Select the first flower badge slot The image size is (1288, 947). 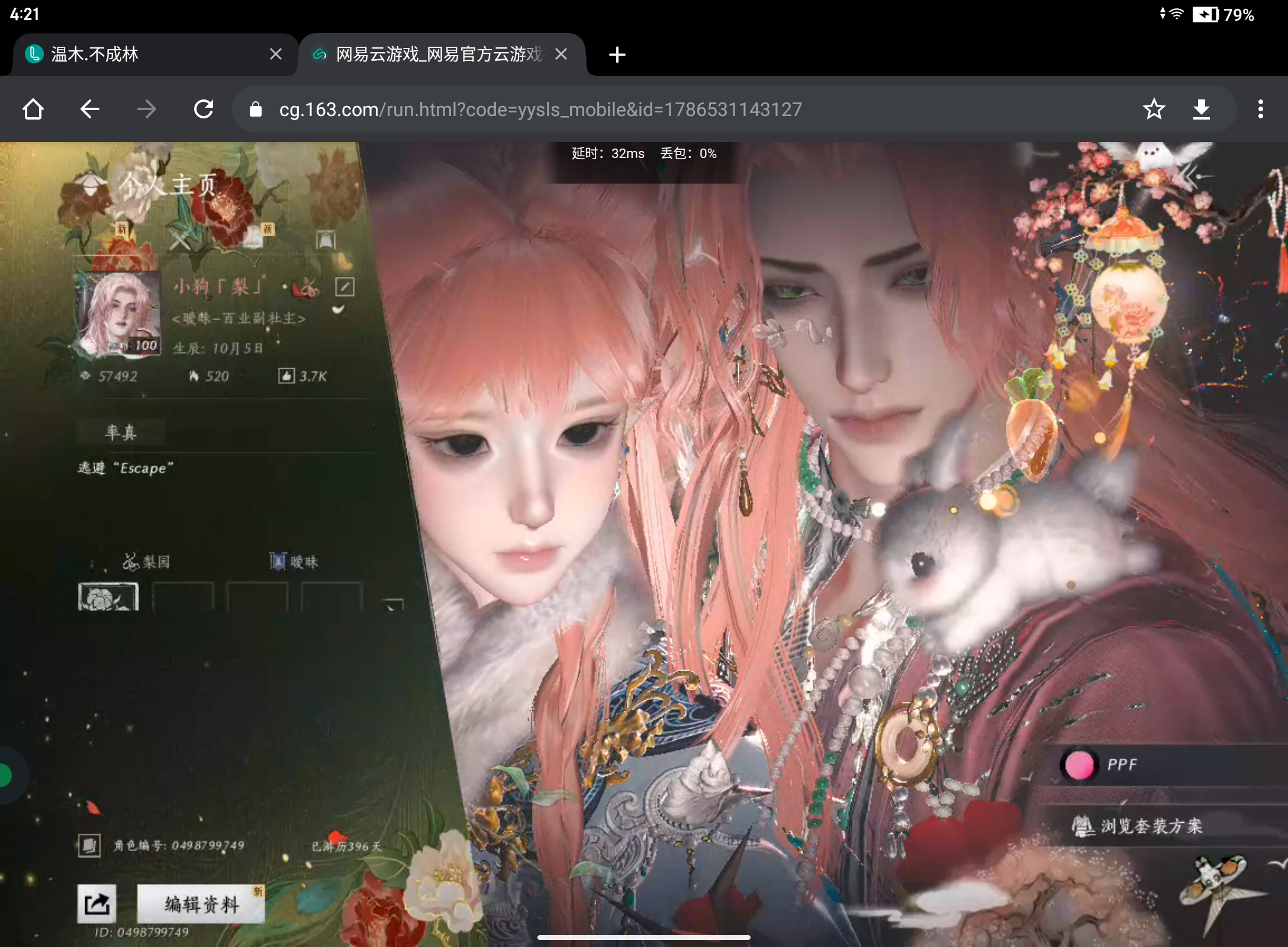click(108, 597)
